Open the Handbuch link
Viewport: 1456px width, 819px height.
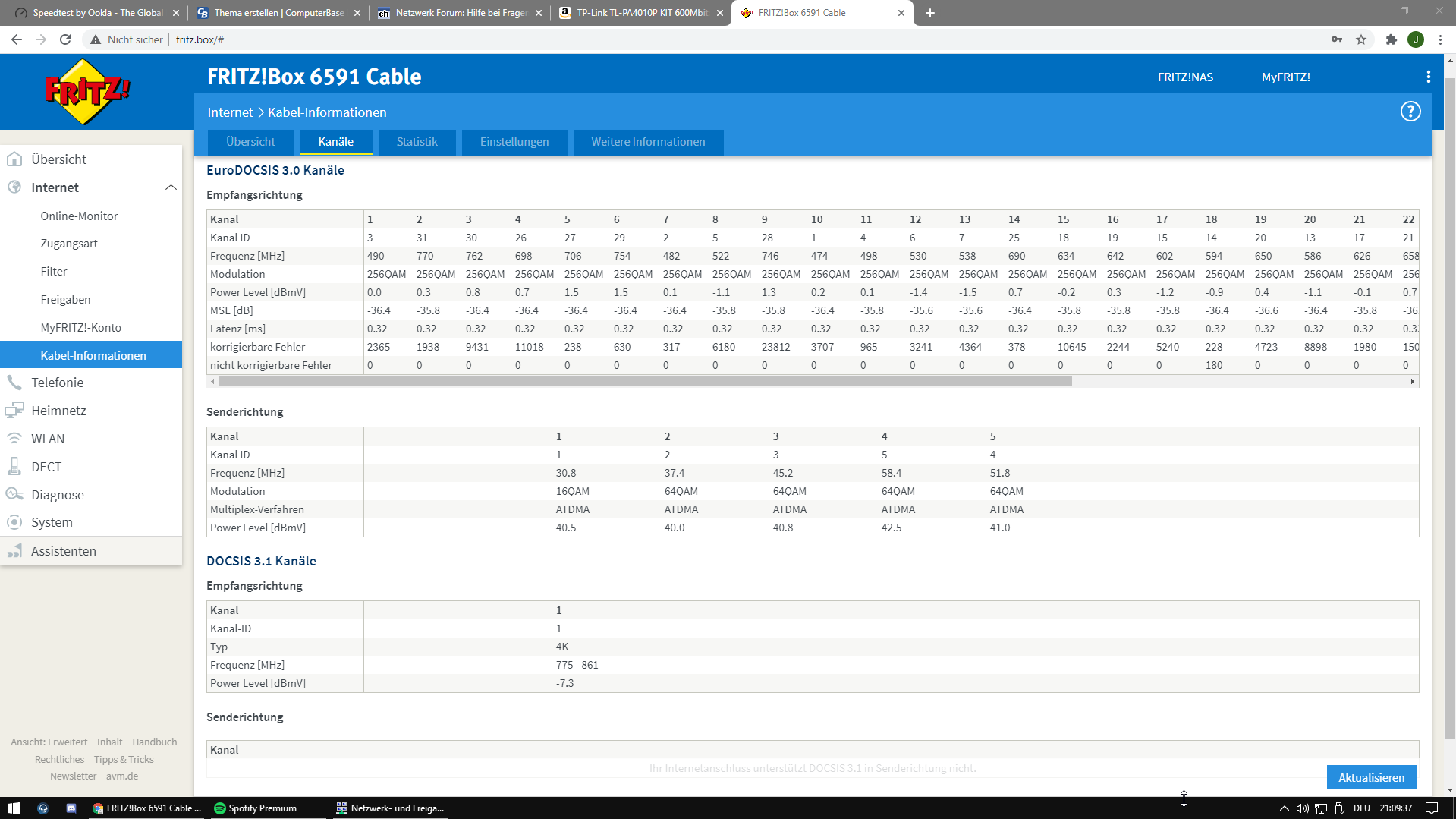(x=154, y=742)
